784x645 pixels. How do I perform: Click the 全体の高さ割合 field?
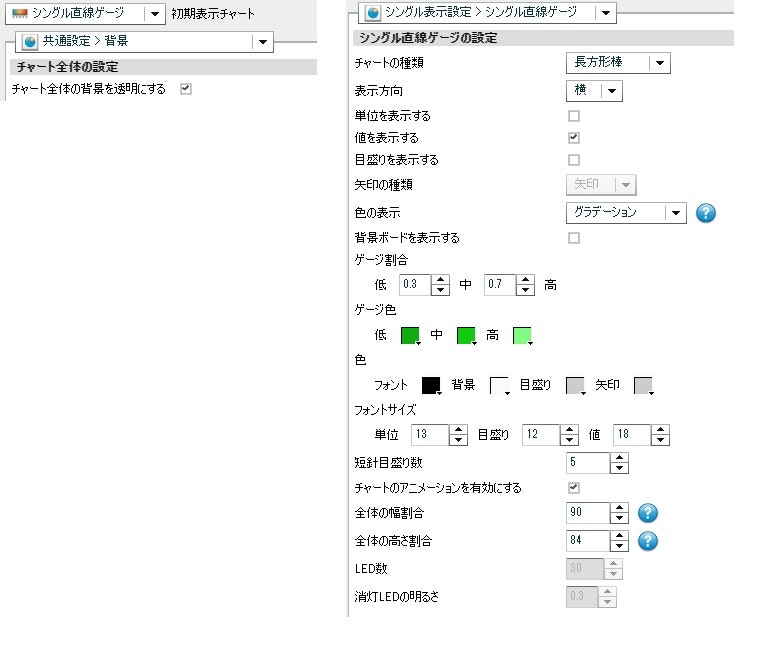(x=588, y=540)
